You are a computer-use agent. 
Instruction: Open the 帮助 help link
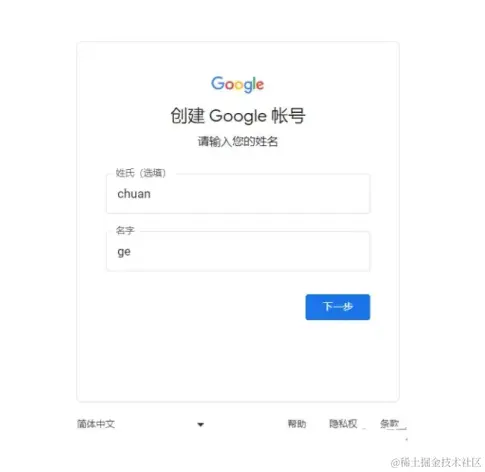pos(297,424)
